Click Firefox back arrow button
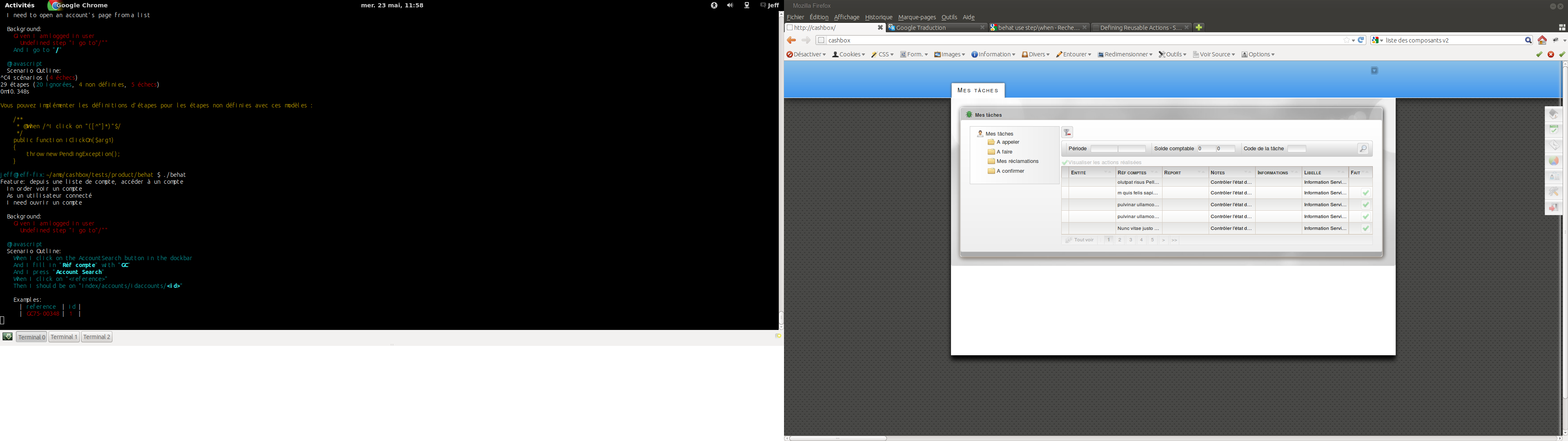Screen dimensions: 1568x441 791,41
